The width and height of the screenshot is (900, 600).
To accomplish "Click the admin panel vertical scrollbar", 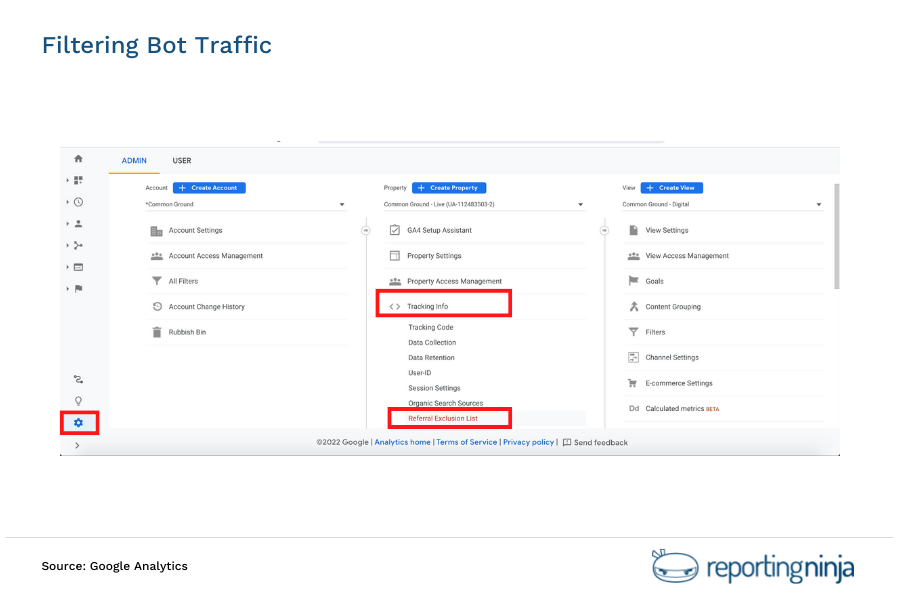I will (837, 236).
